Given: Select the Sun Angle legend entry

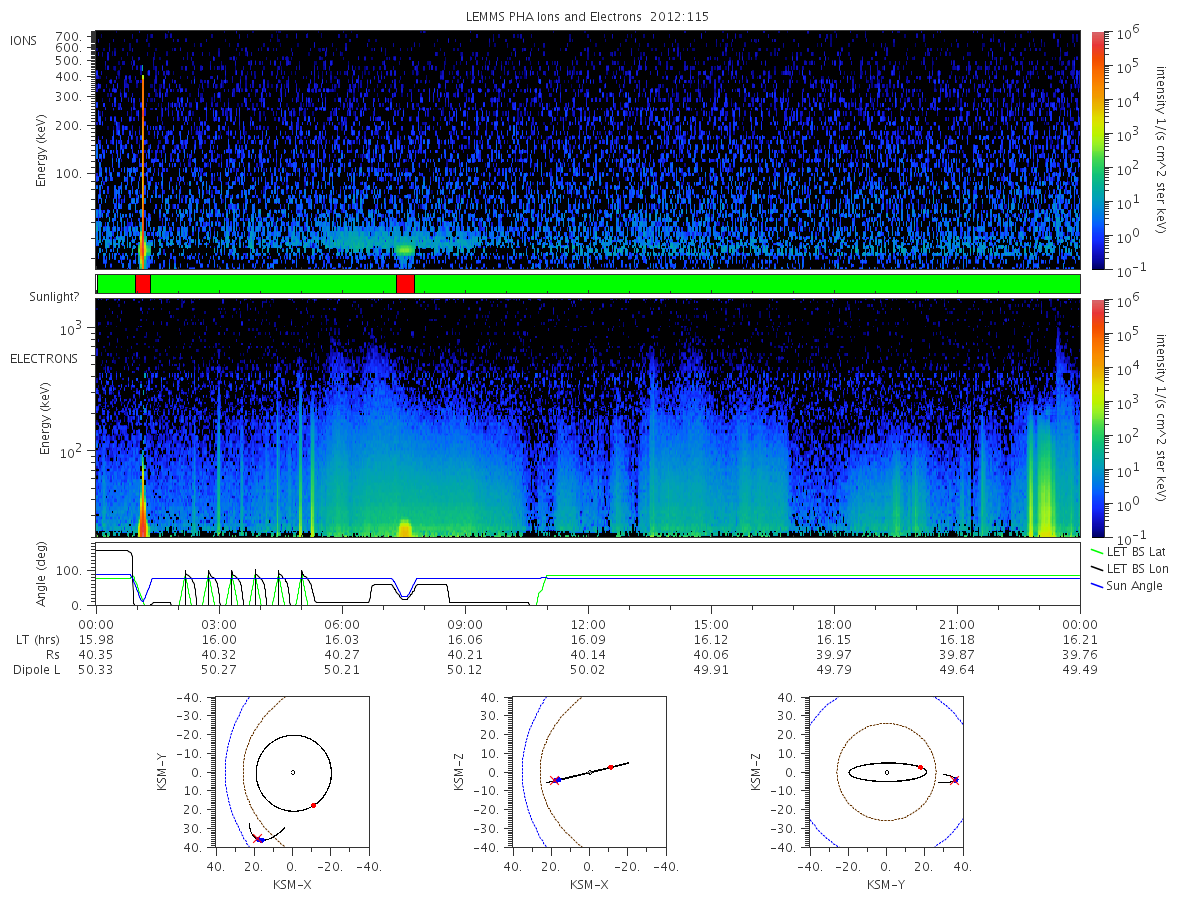Looking at the screenshot, I should tap(1127, 585).
